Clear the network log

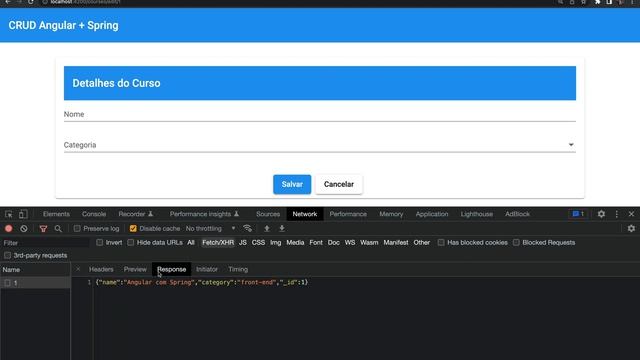tap(24, 229)
